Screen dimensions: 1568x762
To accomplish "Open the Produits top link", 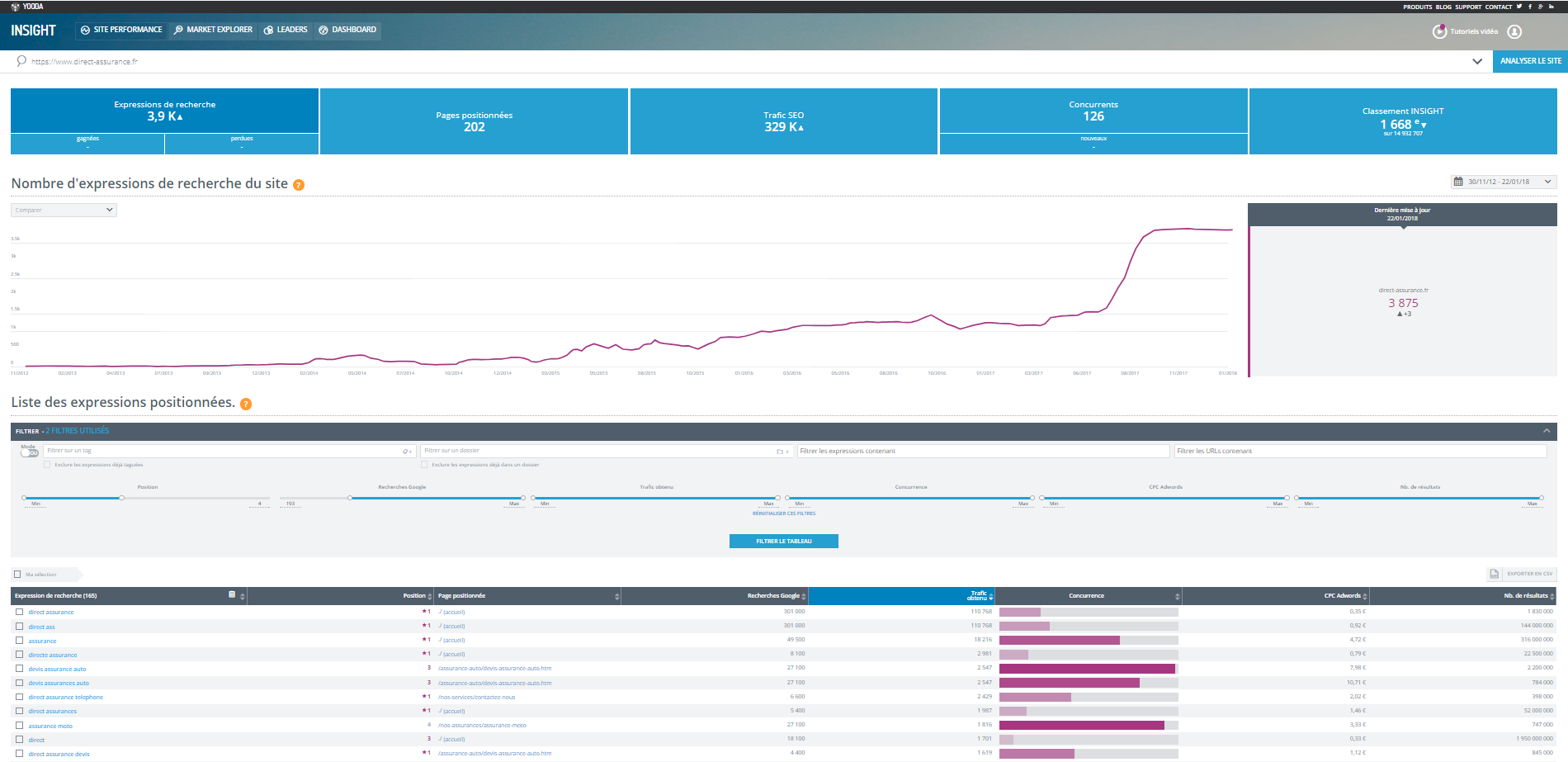I will pyautogui.click(x=1417, y=7).
